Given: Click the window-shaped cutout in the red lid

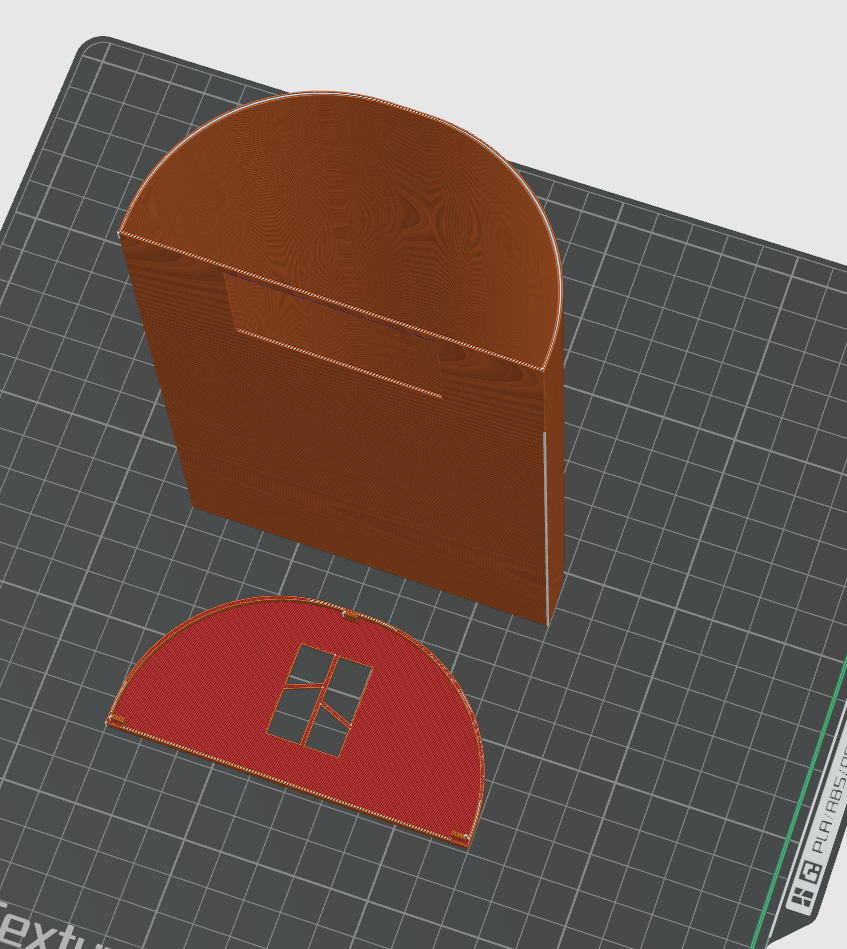Looking at the screenshot, I should coord(319,700).
